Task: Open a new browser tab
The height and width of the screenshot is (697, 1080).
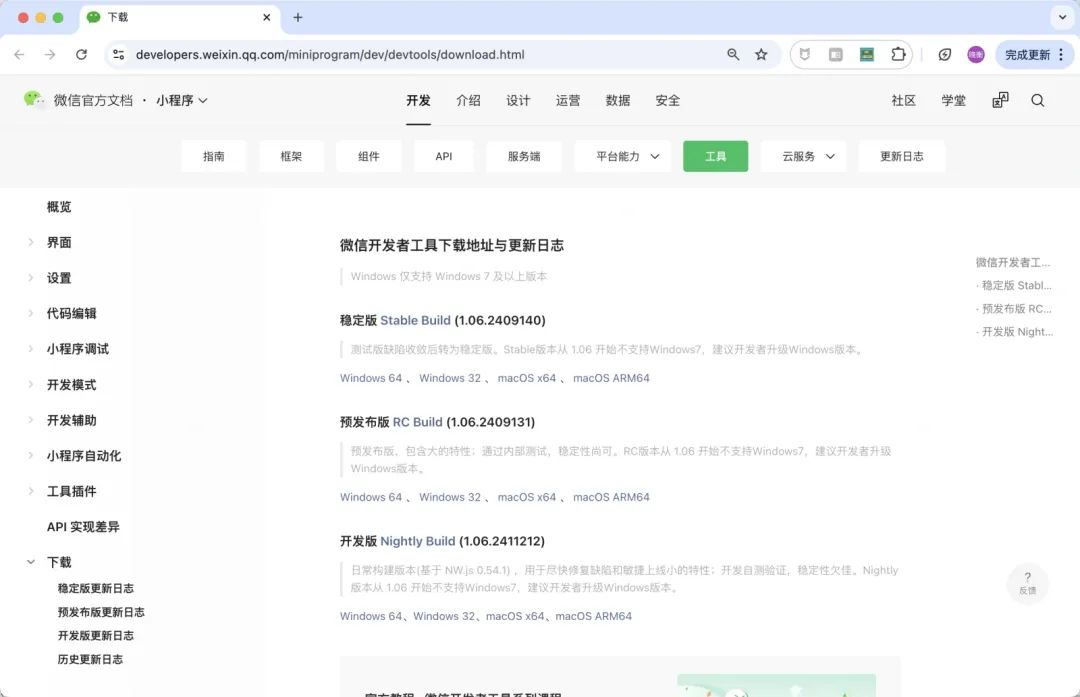Action: click(x=298, y=17)
